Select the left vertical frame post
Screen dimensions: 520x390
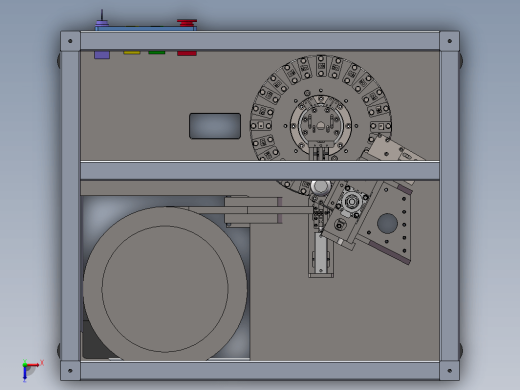pyautogui.click(x=70, y=206)
